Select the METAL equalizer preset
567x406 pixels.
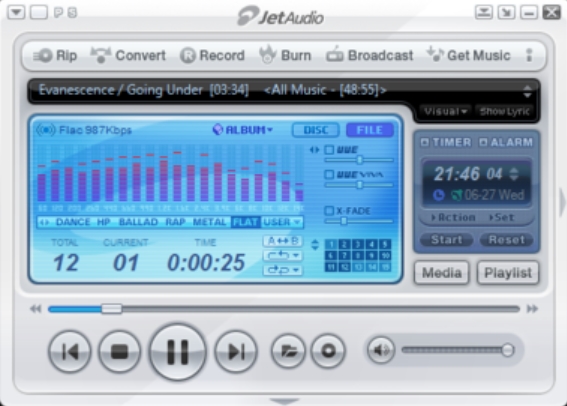pos(209,222)
